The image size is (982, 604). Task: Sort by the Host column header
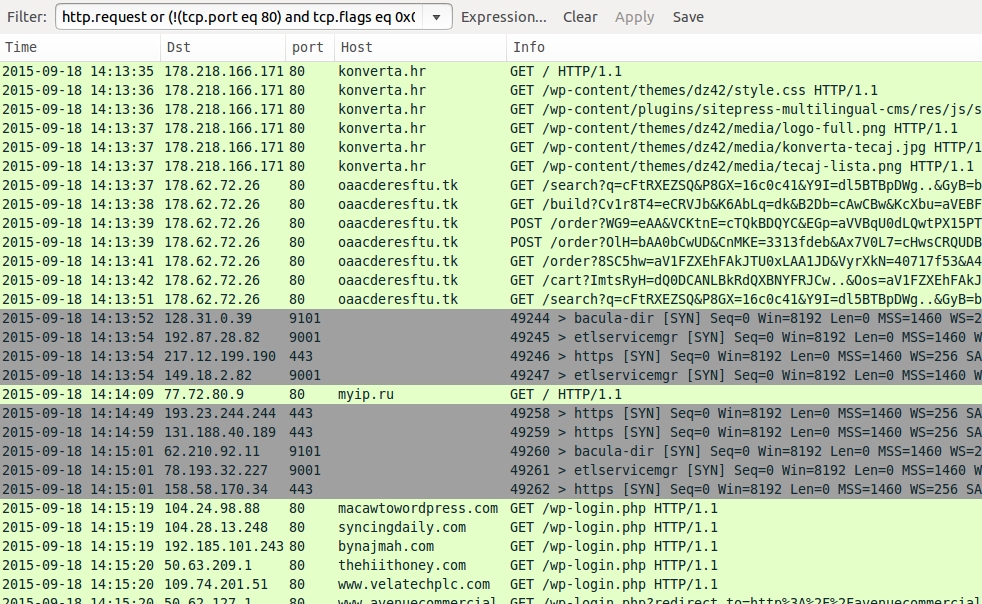coord(420,47)
